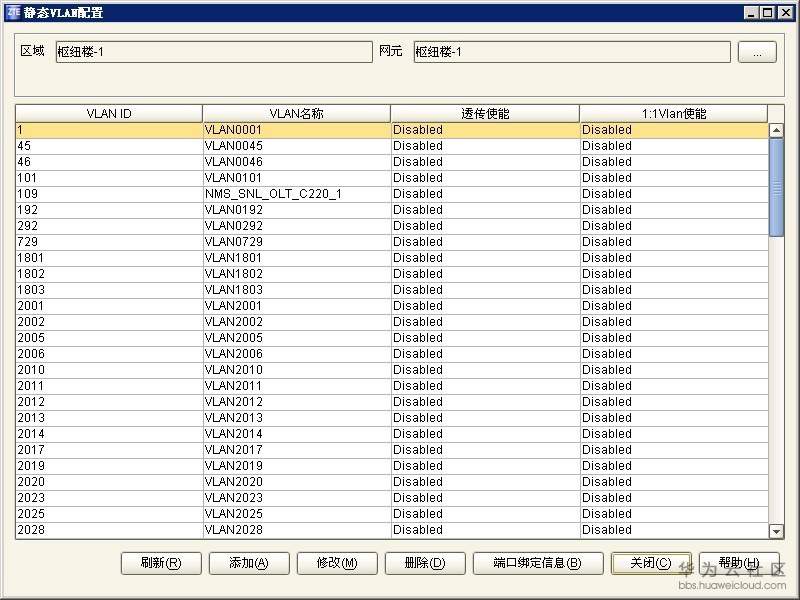The width and height of the screenshot is (800, 600).
Task: Open 端口绑定信息(B) port binding info
Action: [x=538, y=563]
